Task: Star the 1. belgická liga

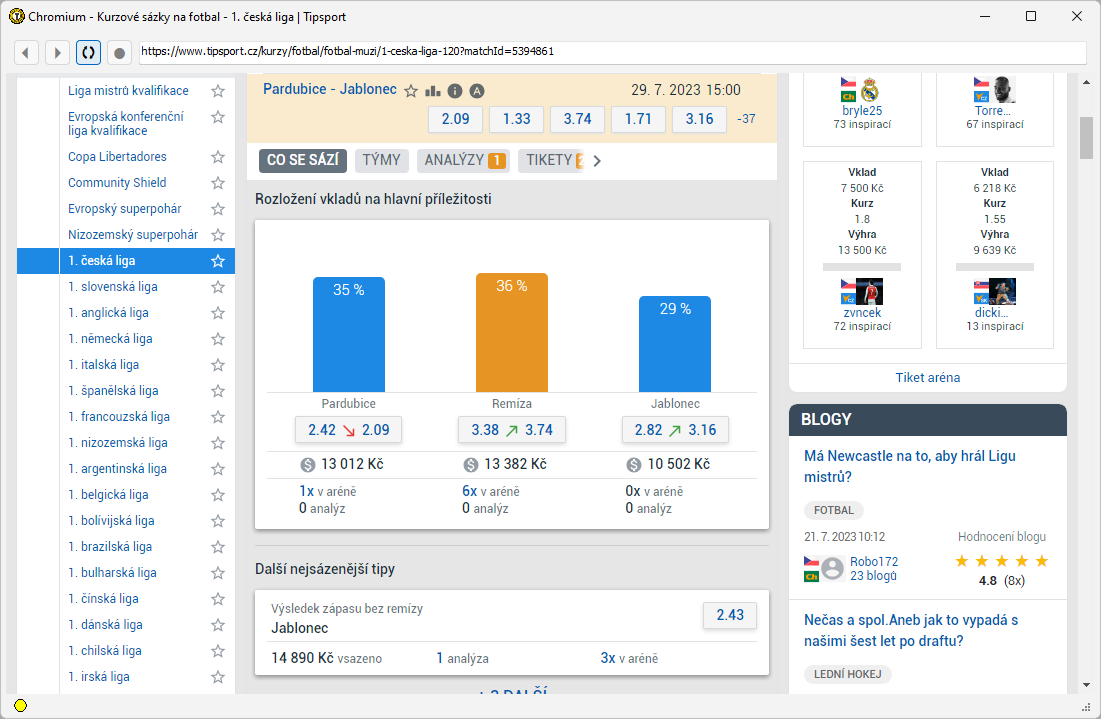Action: pyautogui.click(x=218, y=494)
